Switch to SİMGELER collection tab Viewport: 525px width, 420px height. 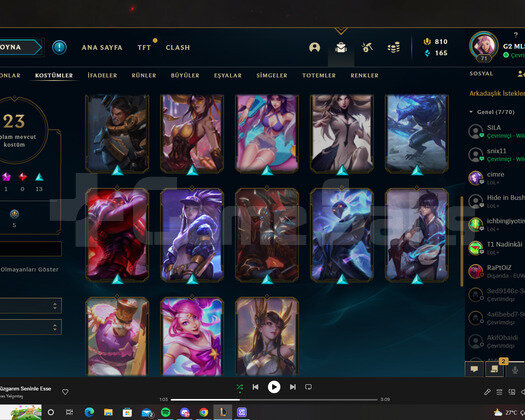[272, 75]
